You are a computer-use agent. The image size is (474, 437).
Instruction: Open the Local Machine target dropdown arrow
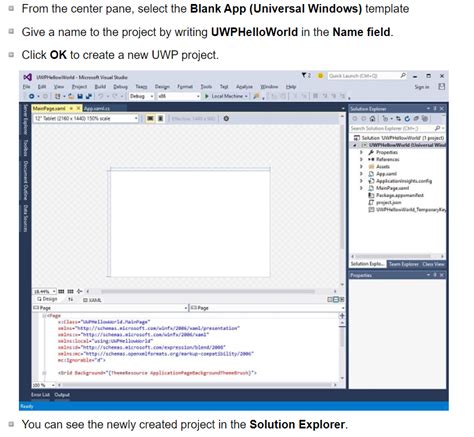click(246, 96)
